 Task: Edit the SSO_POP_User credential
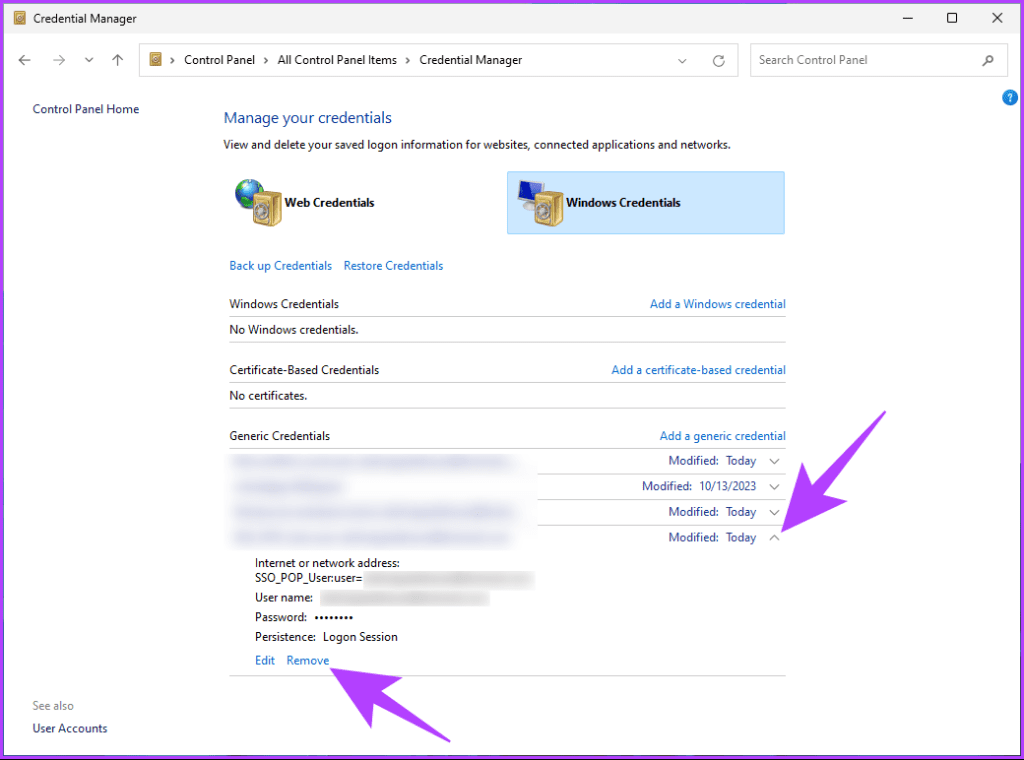264,660
